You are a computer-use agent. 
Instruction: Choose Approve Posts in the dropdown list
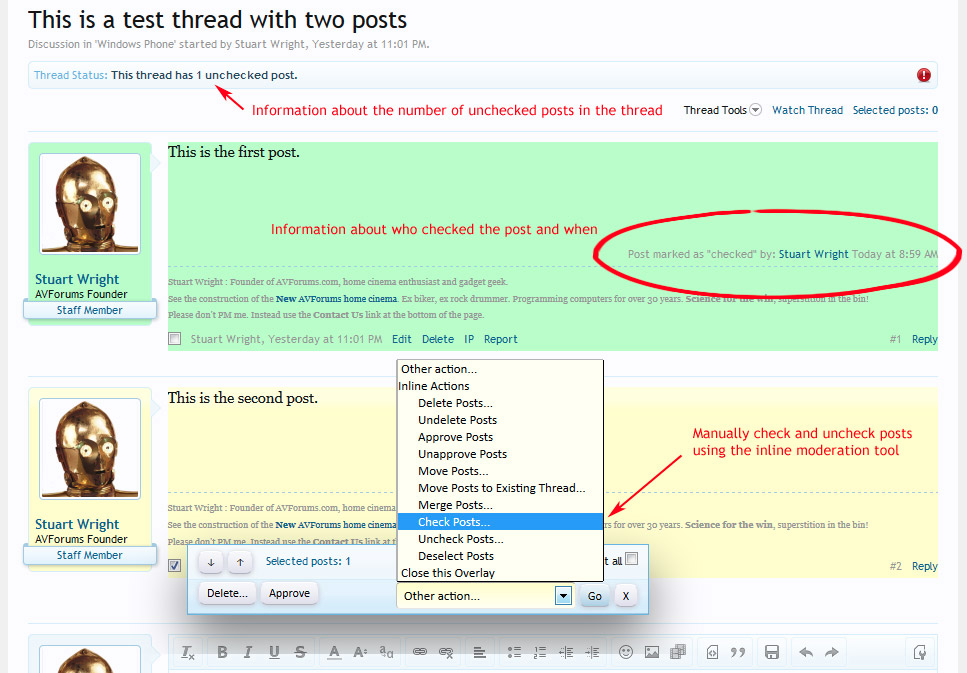point(500,437)
